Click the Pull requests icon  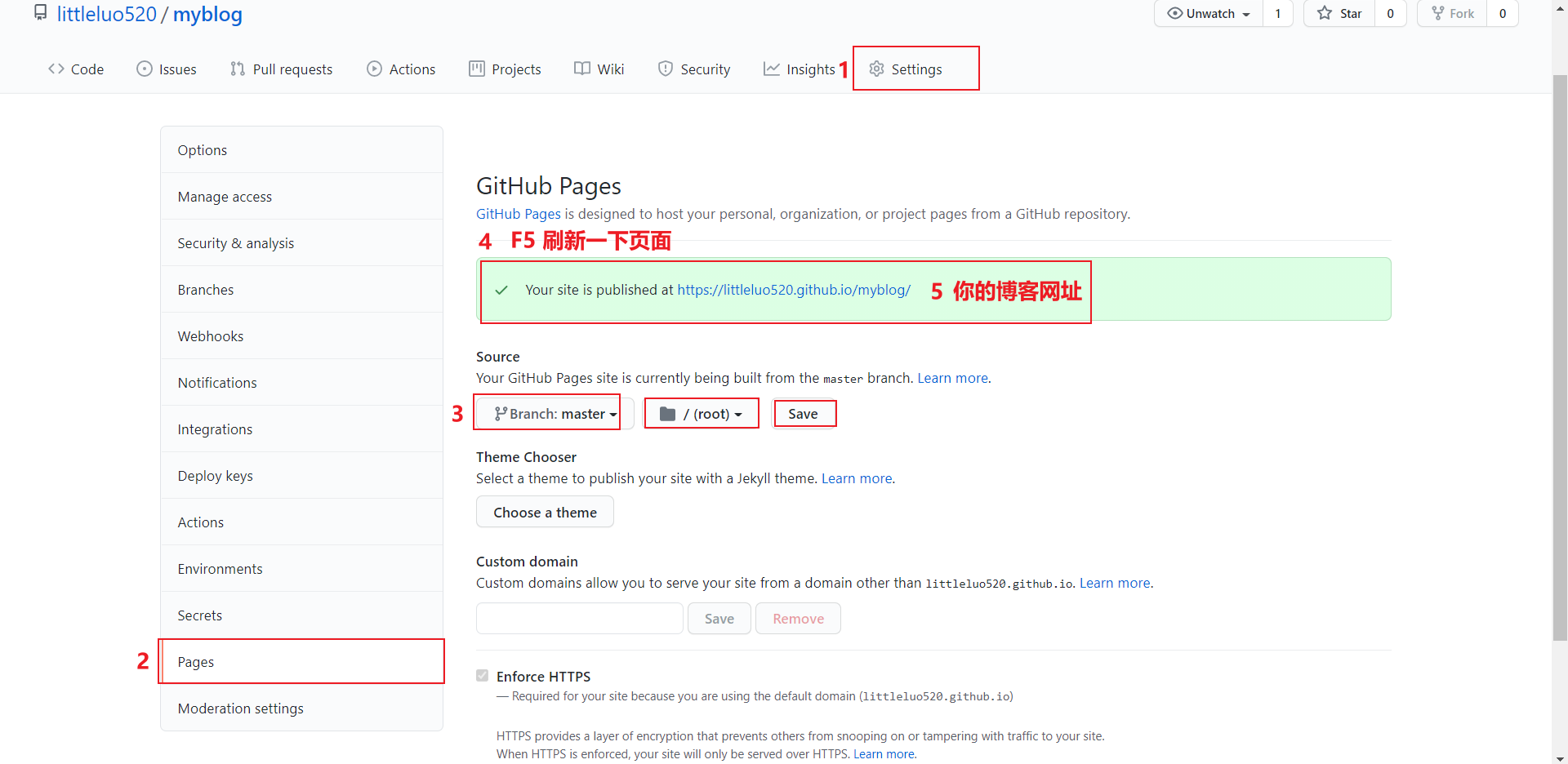point(238,69)
